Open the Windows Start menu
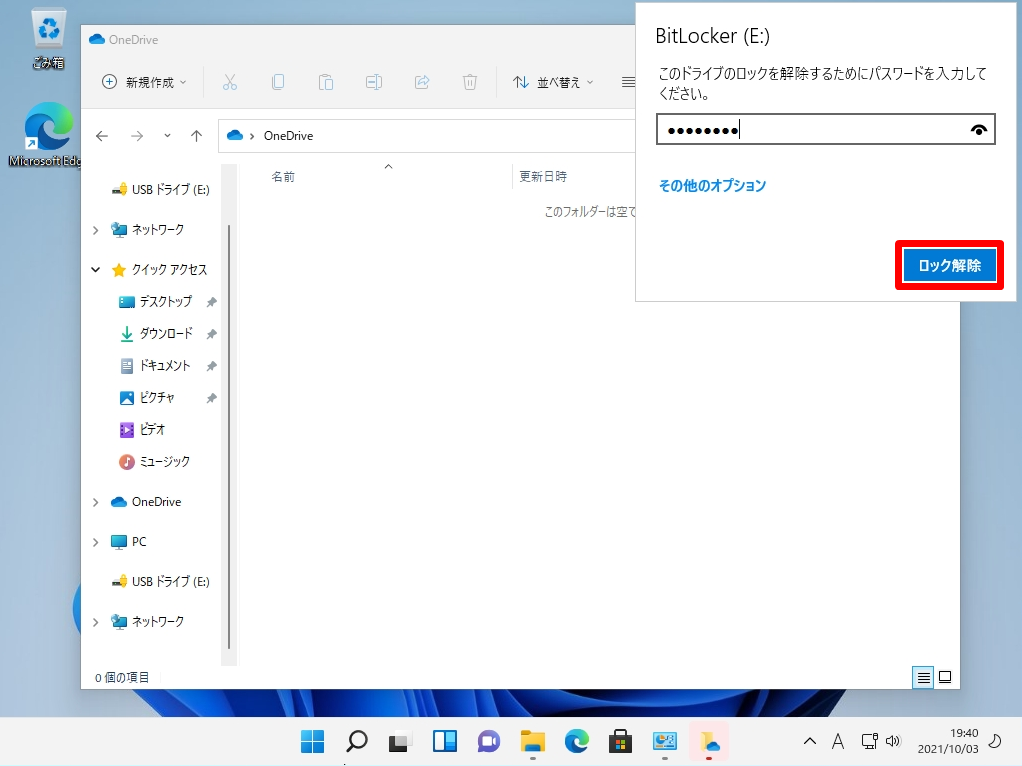The width and height of the screenshot is (1022, 766). [x=312, y=741]
